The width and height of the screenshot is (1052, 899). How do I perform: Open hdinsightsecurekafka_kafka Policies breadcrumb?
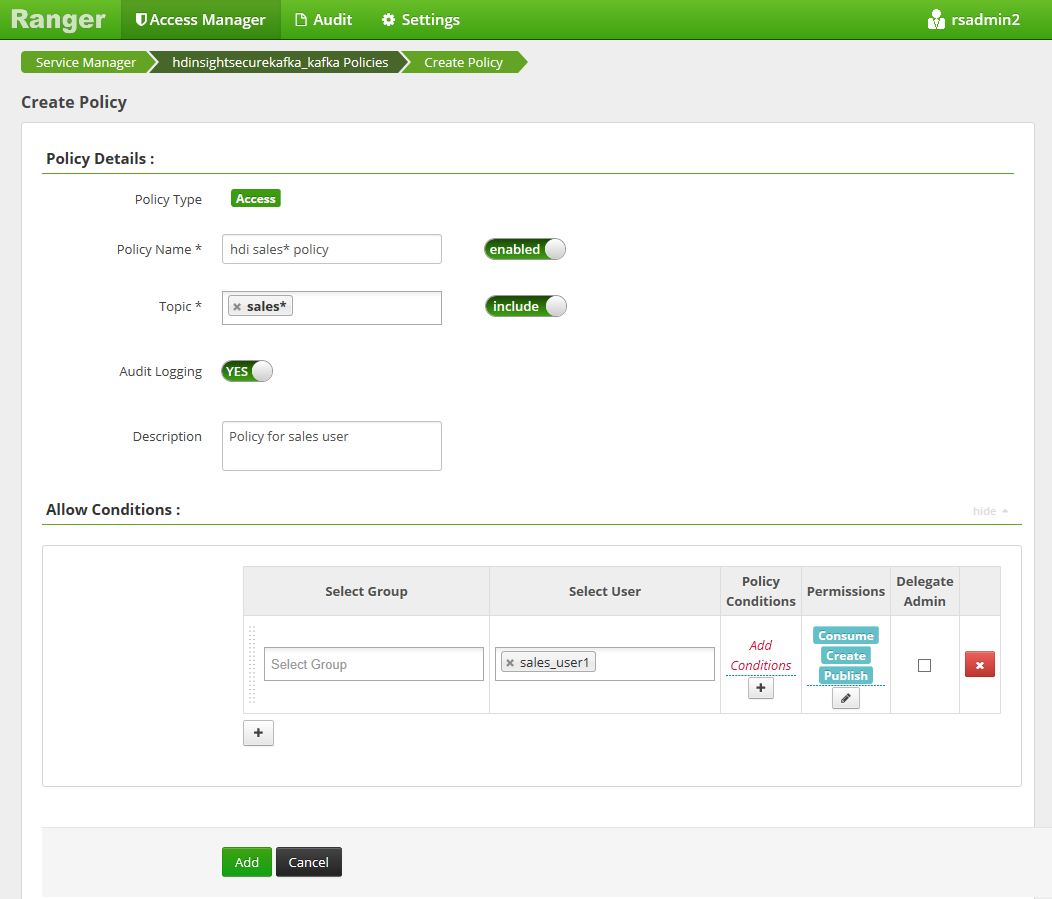tap(280, 62)
